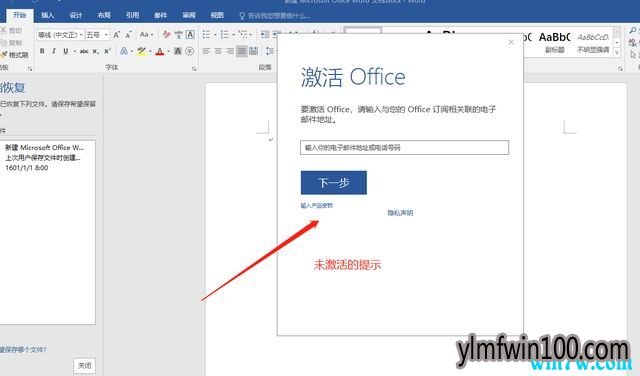Open the Change Case Aa dropdown
Viewport: 640px width, 376px height.
coord(147,35)
